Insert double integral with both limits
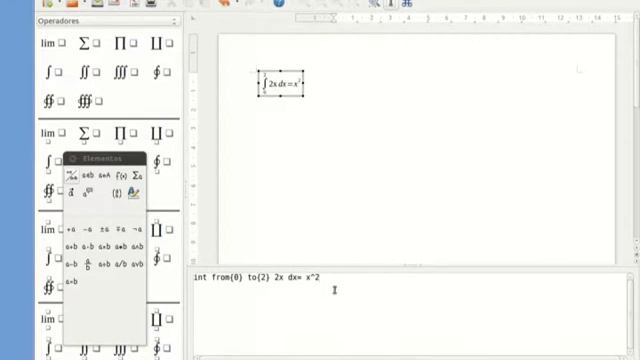The image size is (640, 360). 89,349
